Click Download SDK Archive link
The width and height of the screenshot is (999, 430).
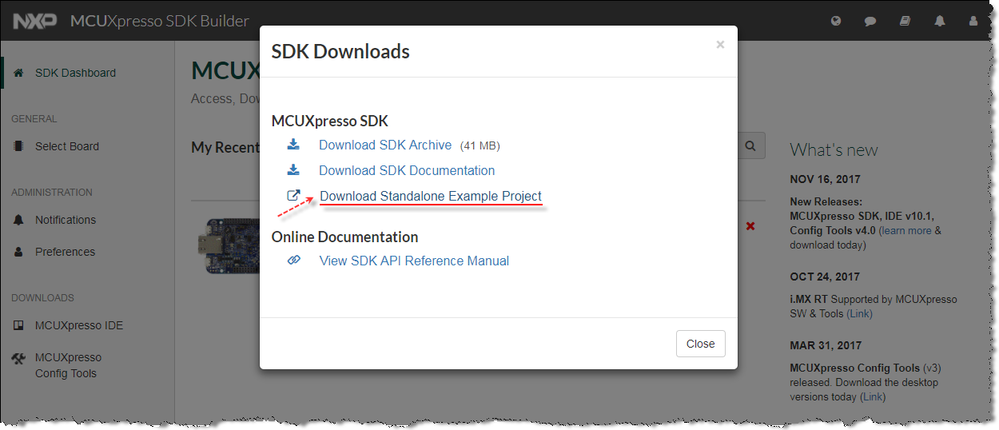pos(385,145)
